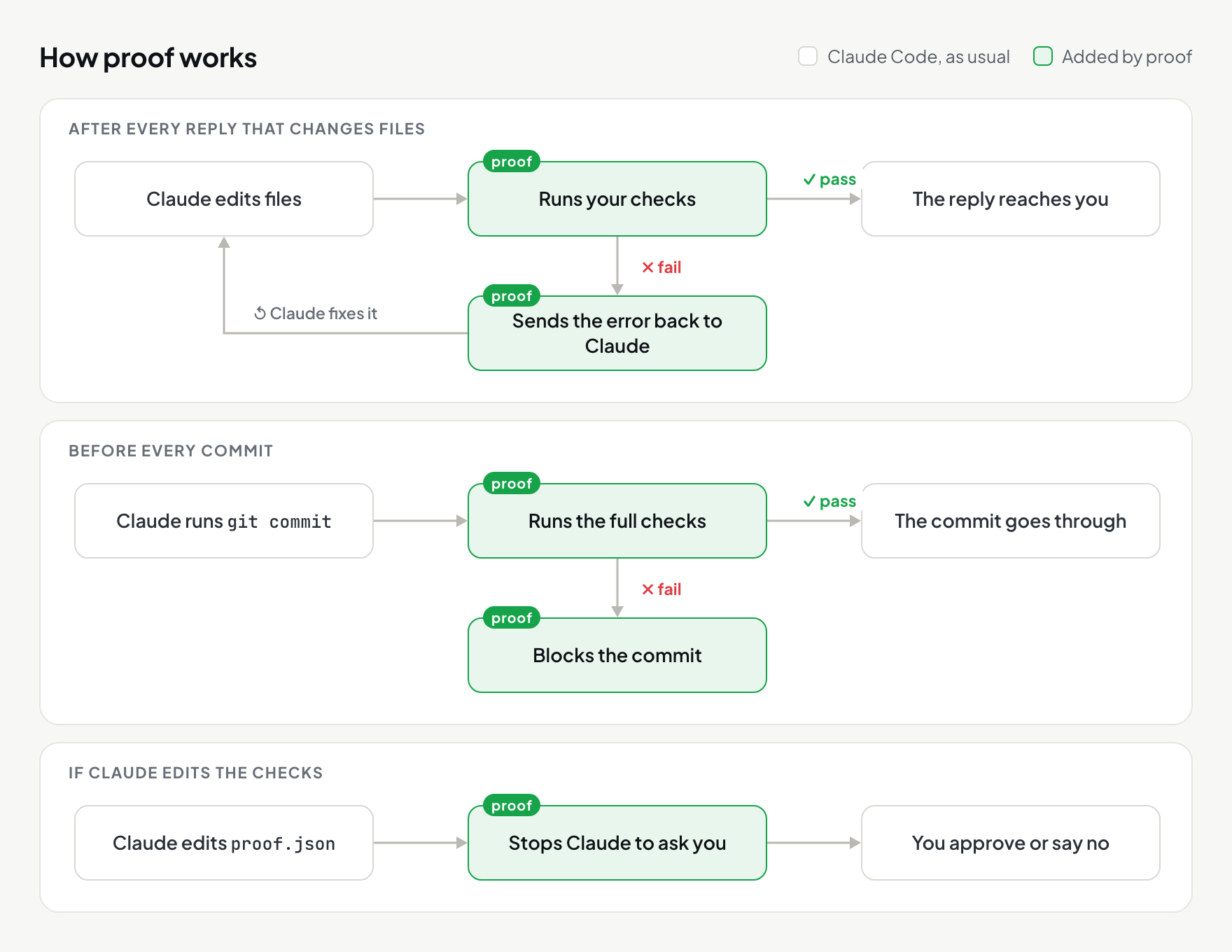Click the red X beside the first fail label

click(647, 267)
